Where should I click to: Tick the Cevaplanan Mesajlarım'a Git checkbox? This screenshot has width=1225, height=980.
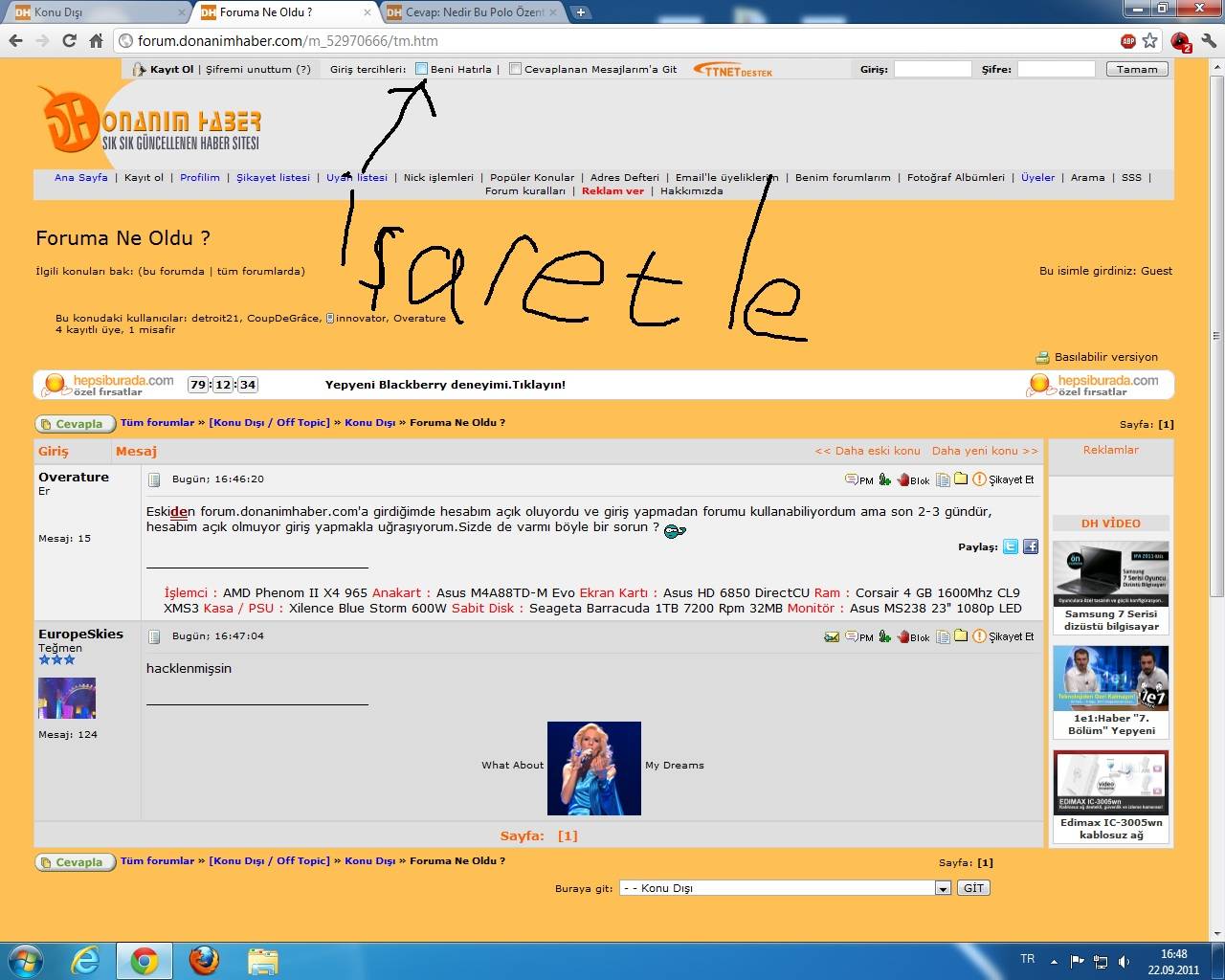tap(515, 69)
